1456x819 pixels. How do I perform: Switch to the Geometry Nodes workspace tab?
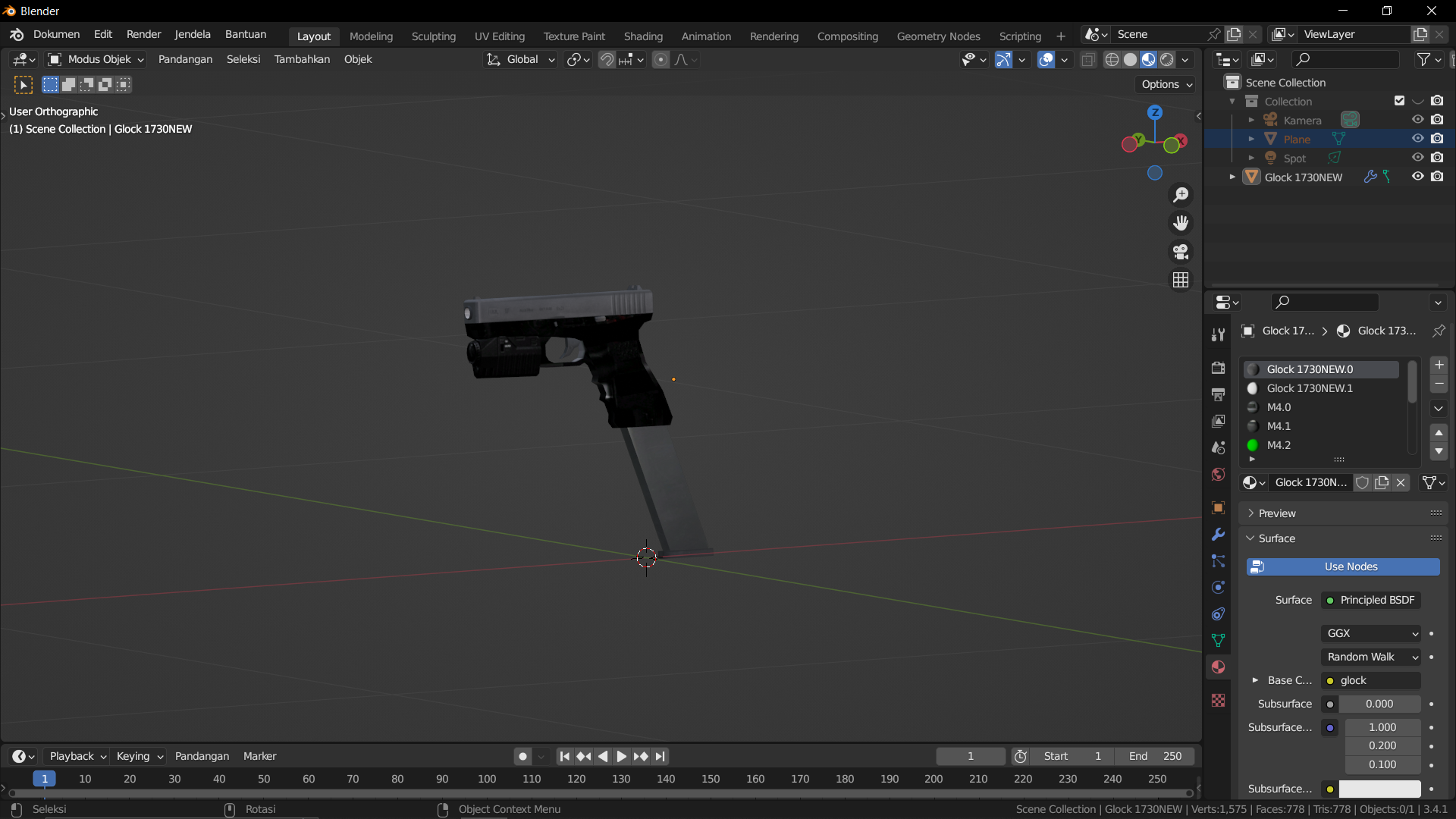tap(938, 36)
